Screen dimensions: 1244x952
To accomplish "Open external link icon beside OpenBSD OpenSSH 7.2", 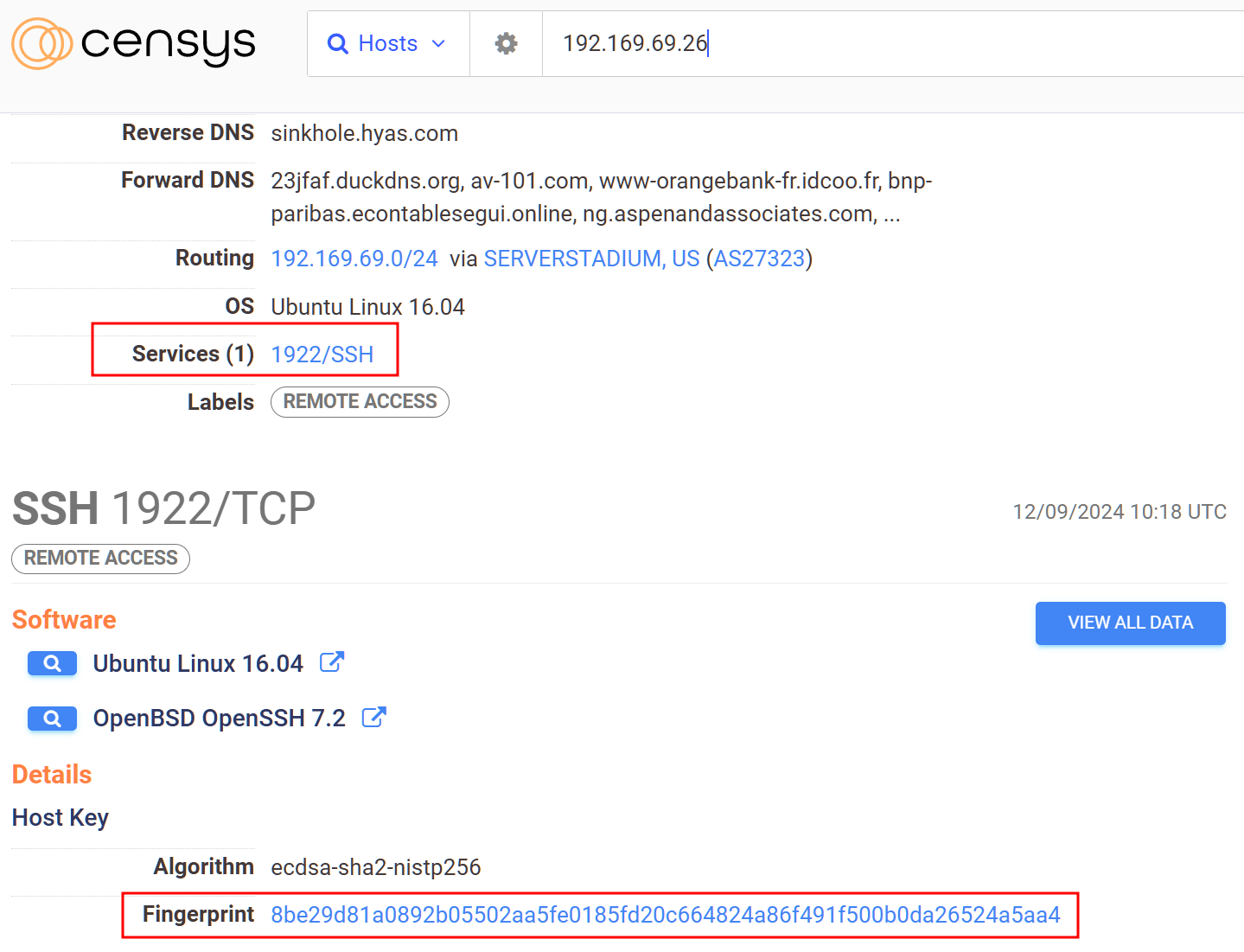I will click(373, 717).
